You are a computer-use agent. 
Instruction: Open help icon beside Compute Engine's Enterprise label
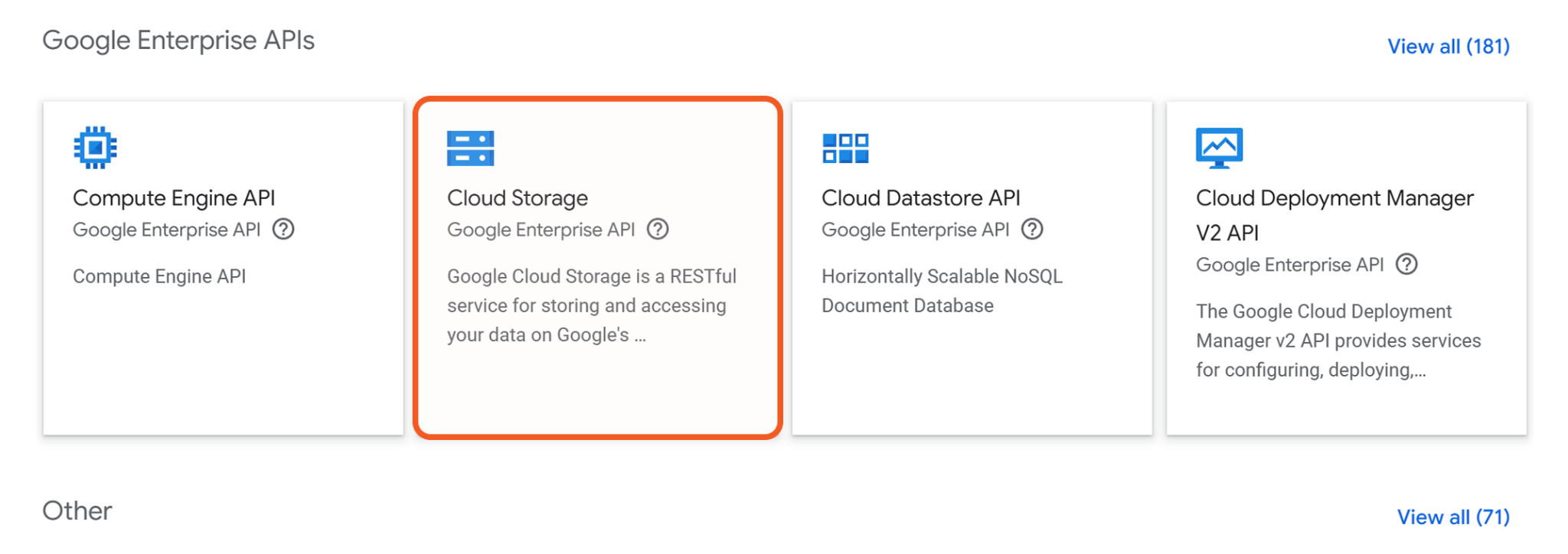click(284, 230)
